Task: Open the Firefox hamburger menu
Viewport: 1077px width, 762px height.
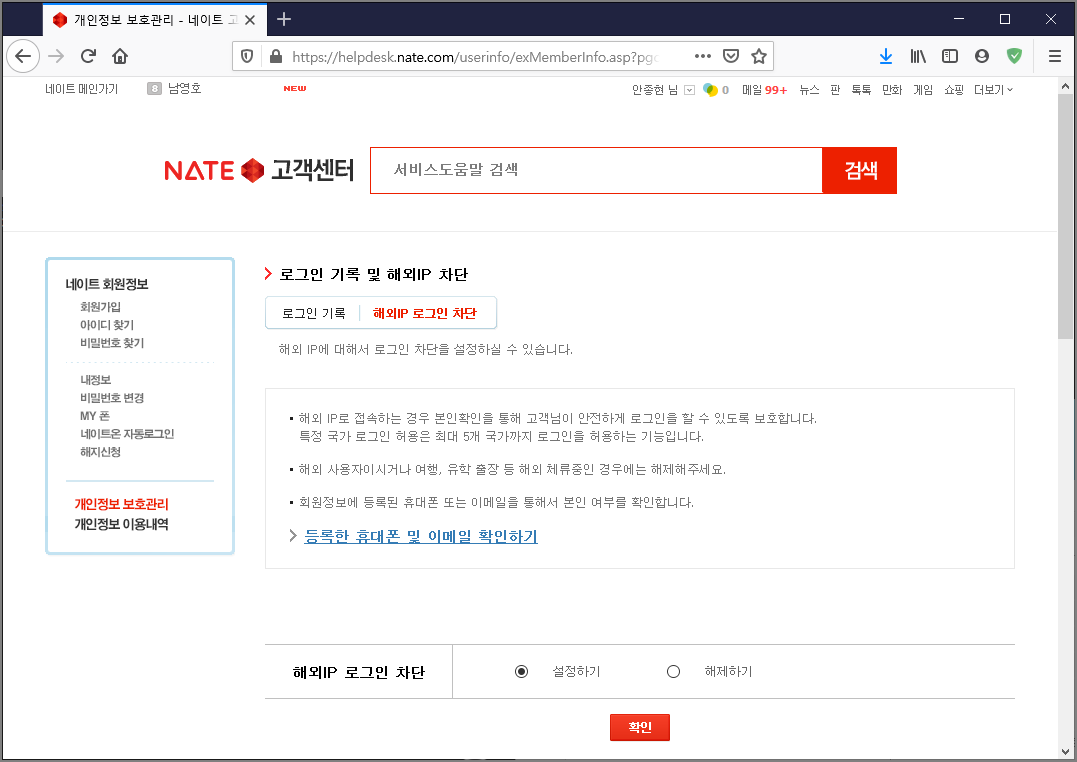Action: [1055, 56]
